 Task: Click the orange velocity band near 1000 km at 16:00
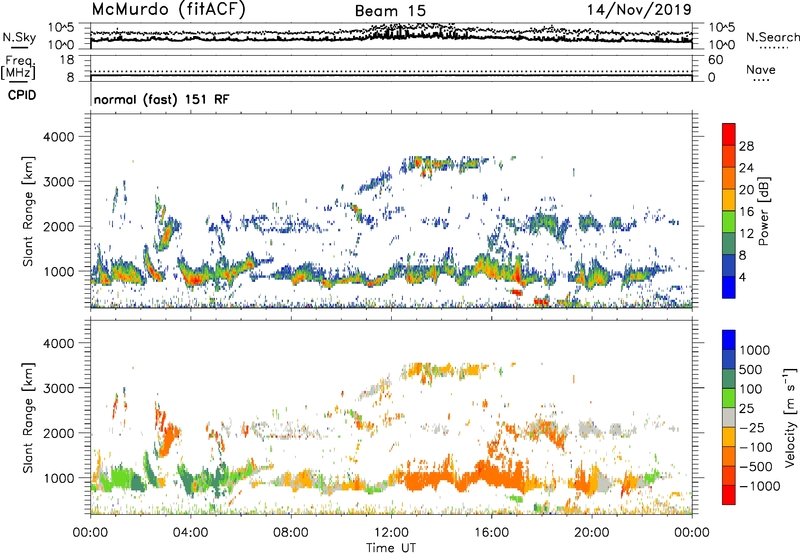[491, 474]
